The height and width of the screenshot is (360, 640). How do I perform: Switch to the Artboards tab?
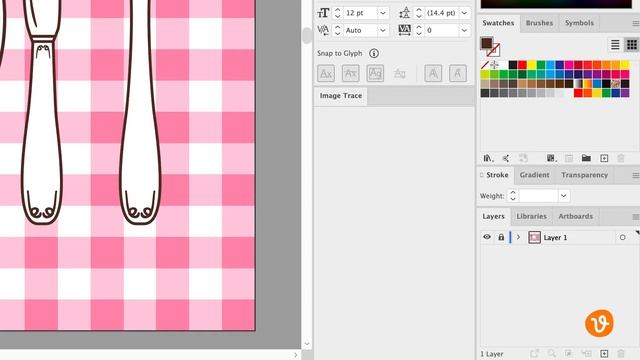point(576,217)
